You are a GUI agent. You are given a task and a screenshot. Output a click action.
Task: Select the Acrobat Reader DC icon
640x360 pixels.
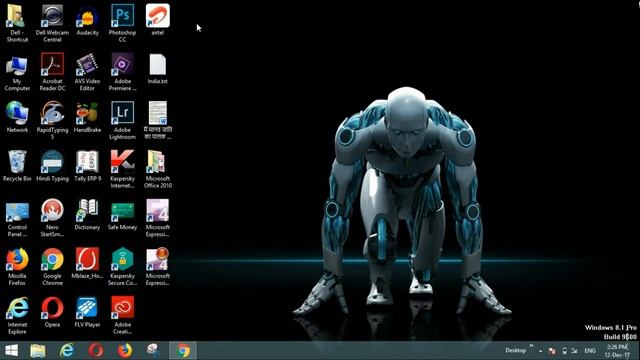point(52,64)
